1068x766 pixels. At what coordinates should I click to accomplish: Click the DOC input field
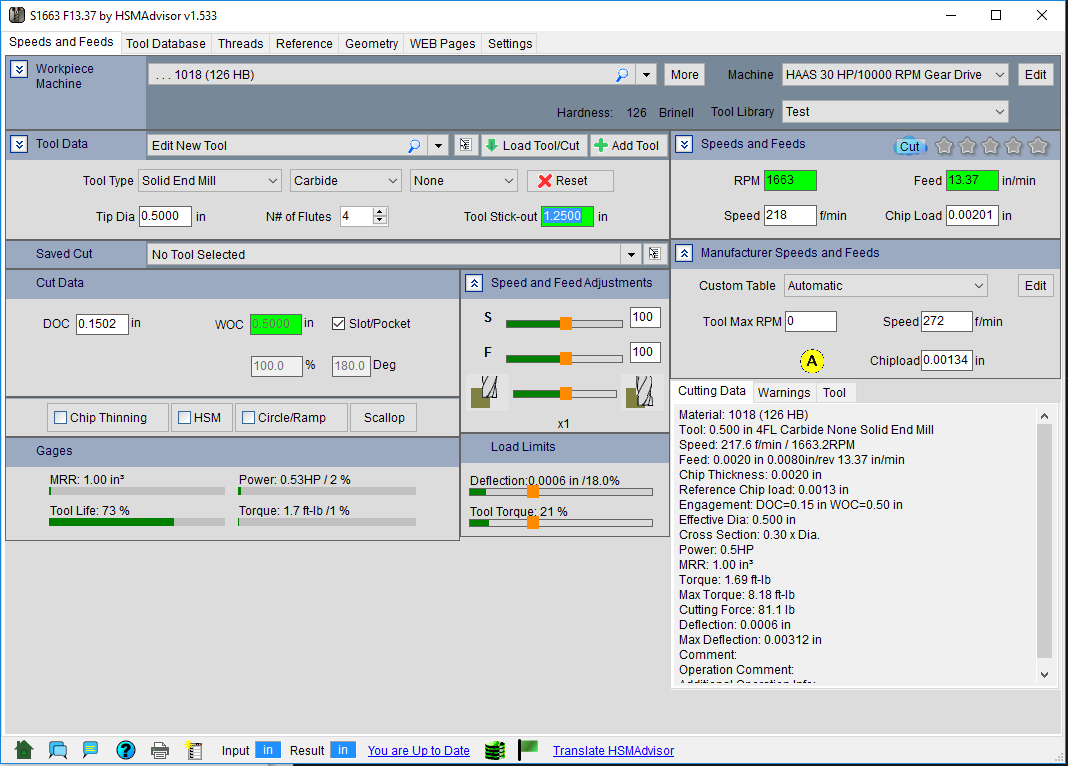click(102, 324)
